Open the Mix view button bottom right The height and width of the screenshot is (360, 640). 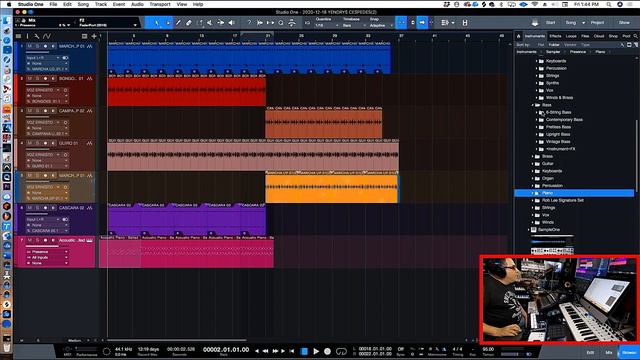(x=609, y=353)
